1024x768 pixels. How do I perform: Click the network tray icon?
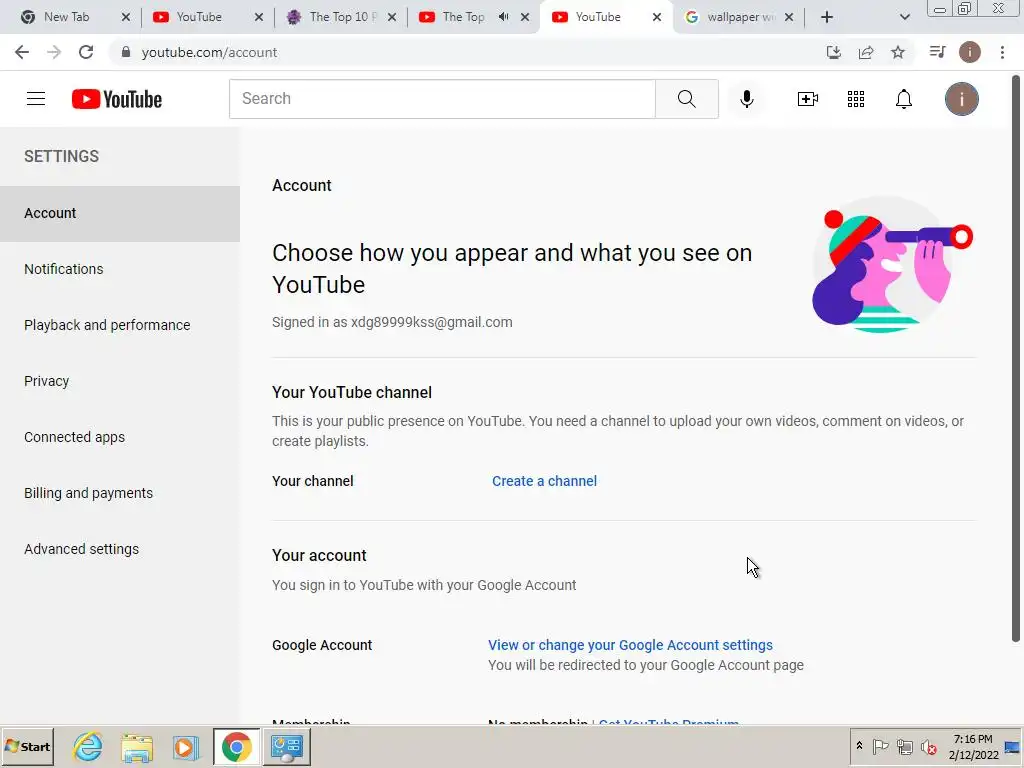(904, 746)
